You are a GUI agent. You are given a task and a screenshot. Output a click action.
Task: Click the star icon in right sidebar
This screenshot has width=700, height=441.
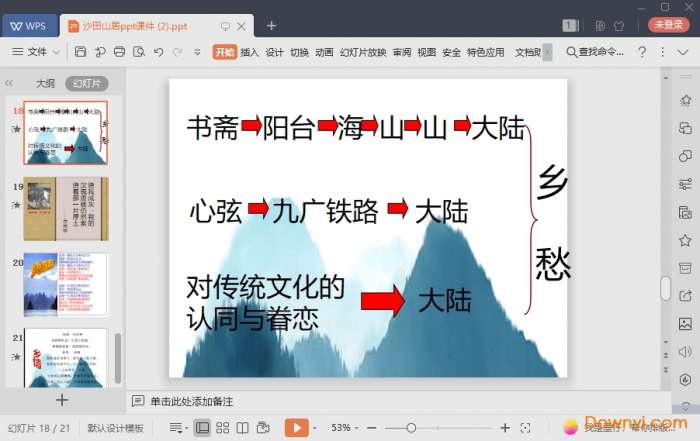pos(685,241)
